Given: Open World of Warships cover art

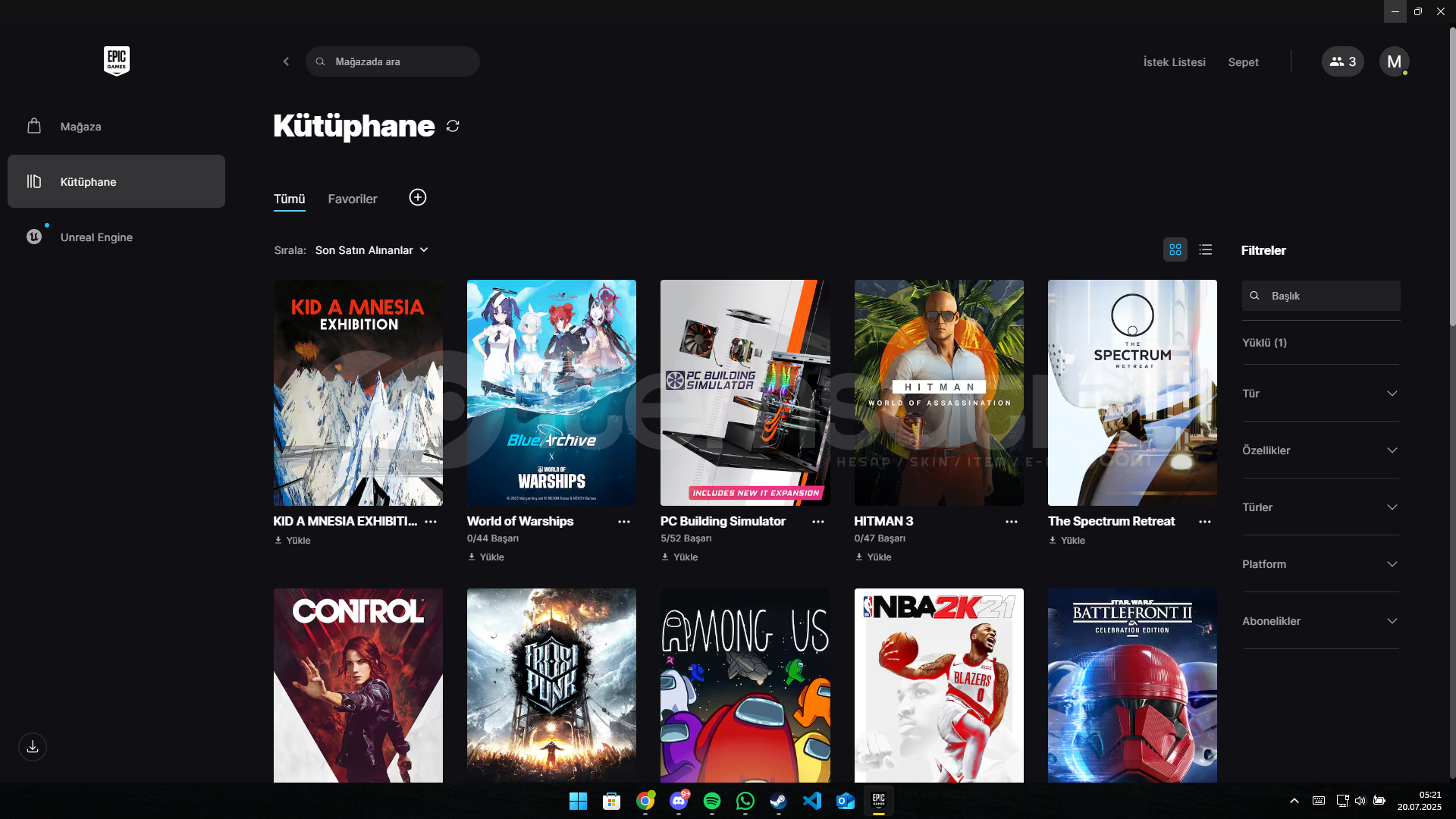Looking at the screenshot, I should click(x=551, y=393).
